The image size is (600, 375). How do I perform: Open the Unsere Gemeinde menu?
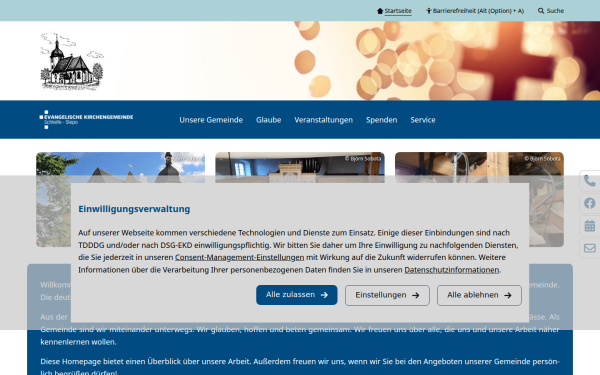[x=211, y=120]
